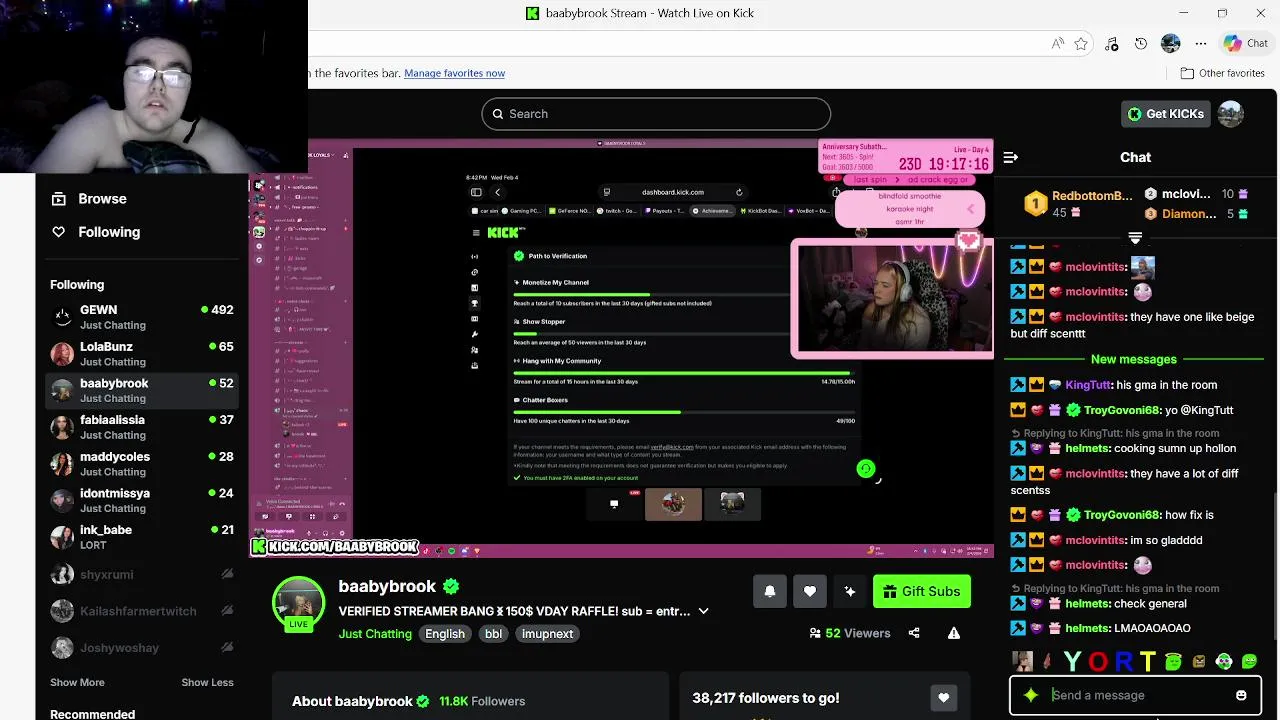Click helmets username saying check general
1280x720 pixels.
point(1088,604)
